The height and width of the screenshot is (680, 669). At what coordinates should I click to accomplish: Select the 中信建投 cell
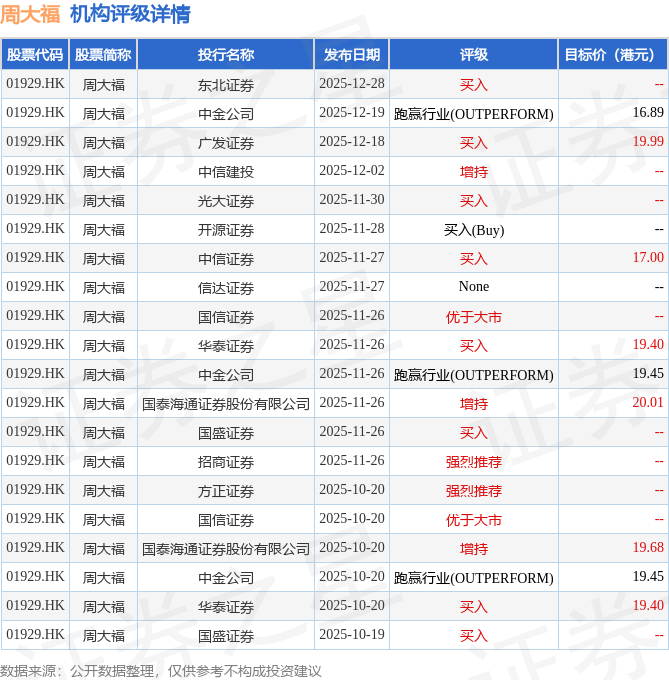pos(226,172)
